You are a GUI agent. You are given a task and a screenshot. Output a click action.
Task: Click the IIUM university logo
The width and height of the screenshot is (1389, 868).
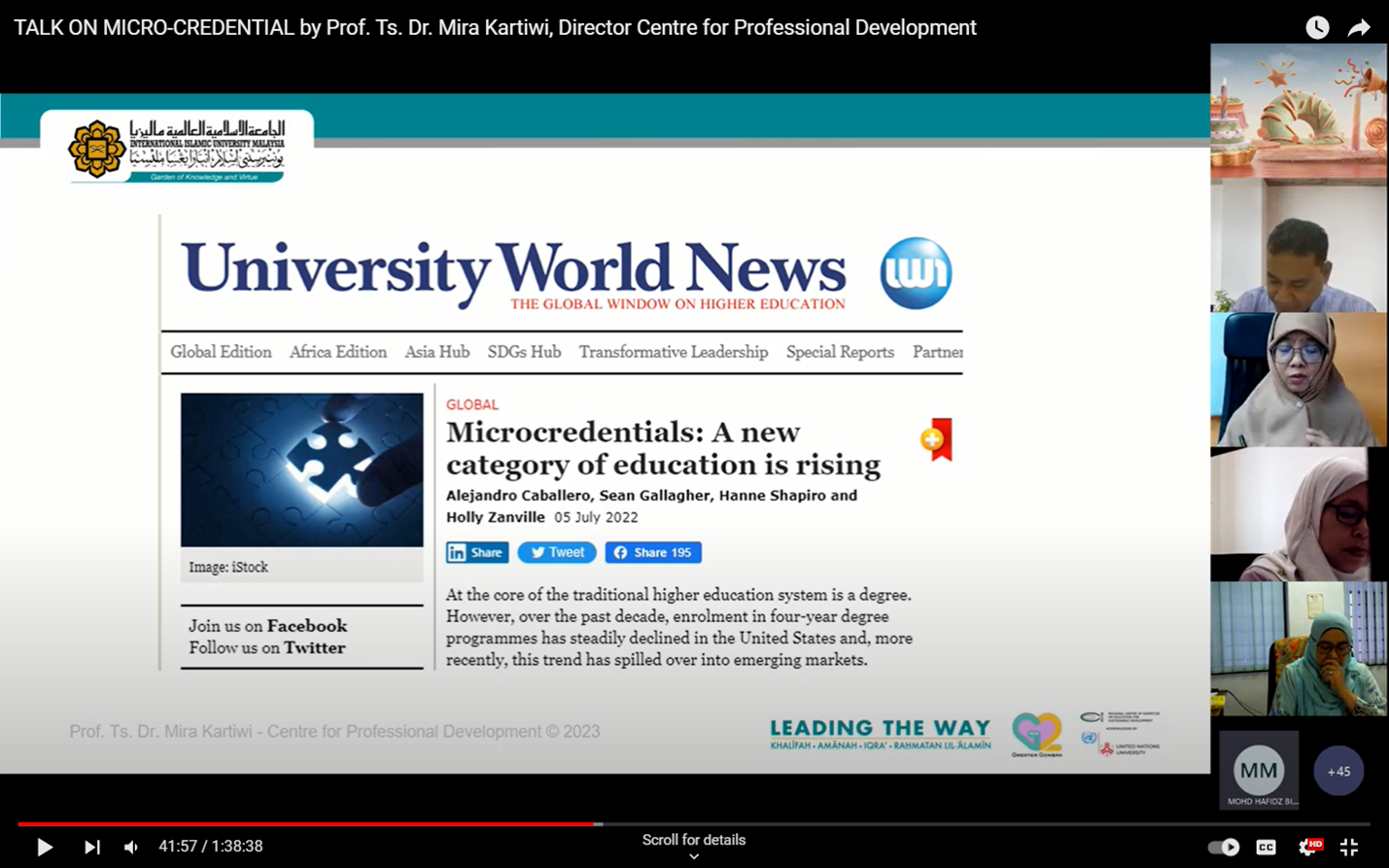click(x=177, y=150)
